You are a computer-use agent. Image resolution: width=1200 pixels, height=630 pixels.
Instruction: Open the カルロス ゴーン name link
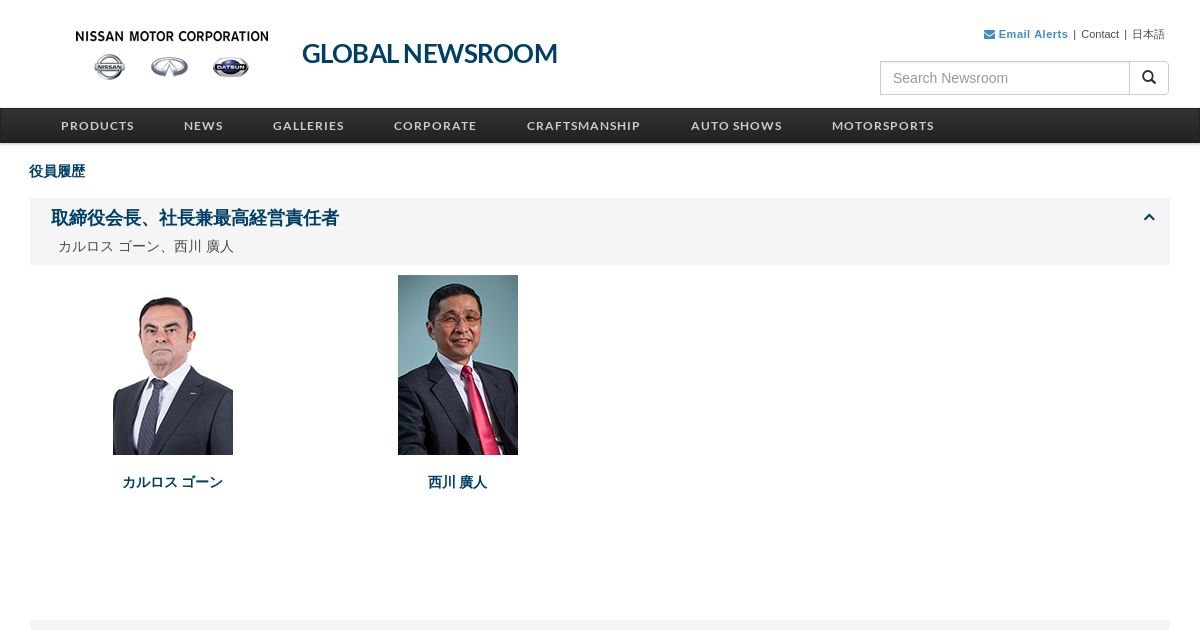coord(172,482)
